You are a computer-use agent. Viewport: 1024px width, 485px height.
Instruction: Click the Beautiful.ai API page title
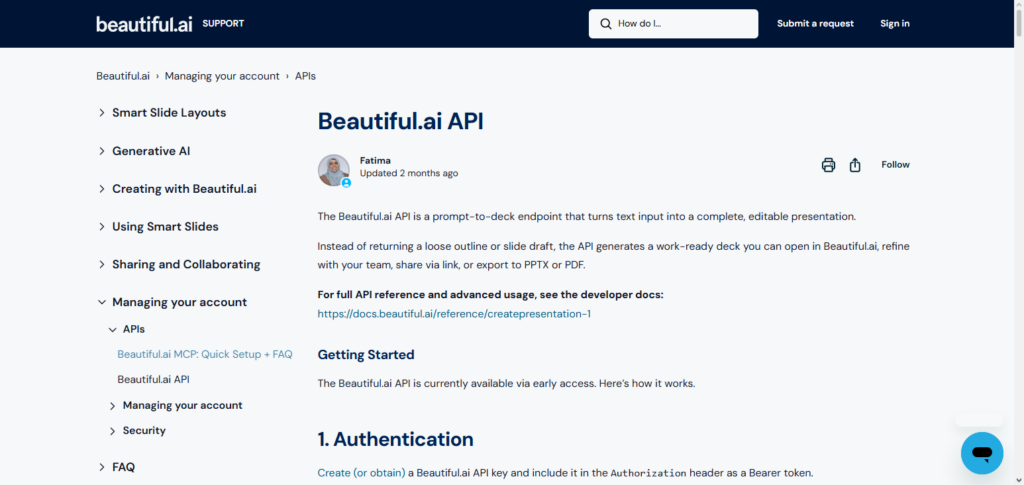pos(400,121)
